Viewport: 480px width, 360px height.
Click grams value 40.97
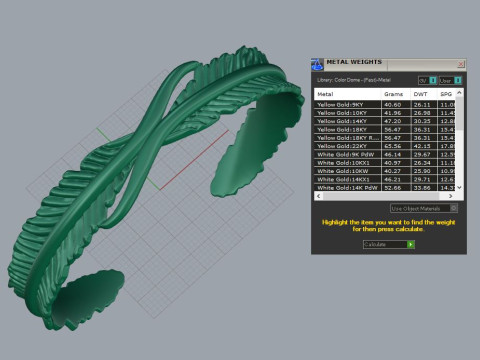coord(392,163)
